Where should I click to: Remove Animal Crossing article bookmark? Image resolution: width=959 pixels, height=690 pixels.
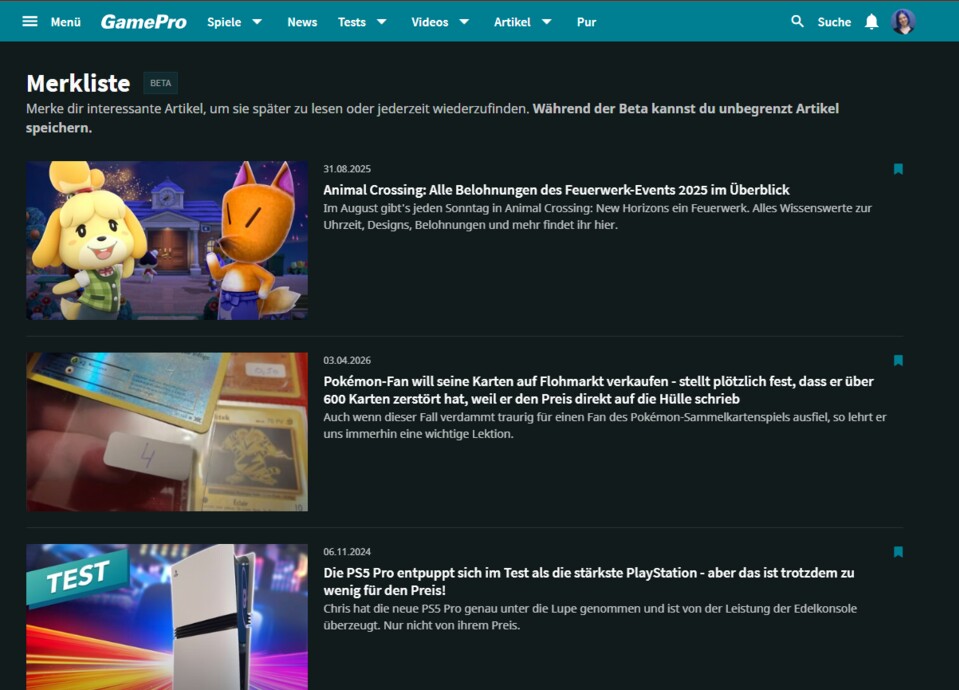(x=898, y=169)
